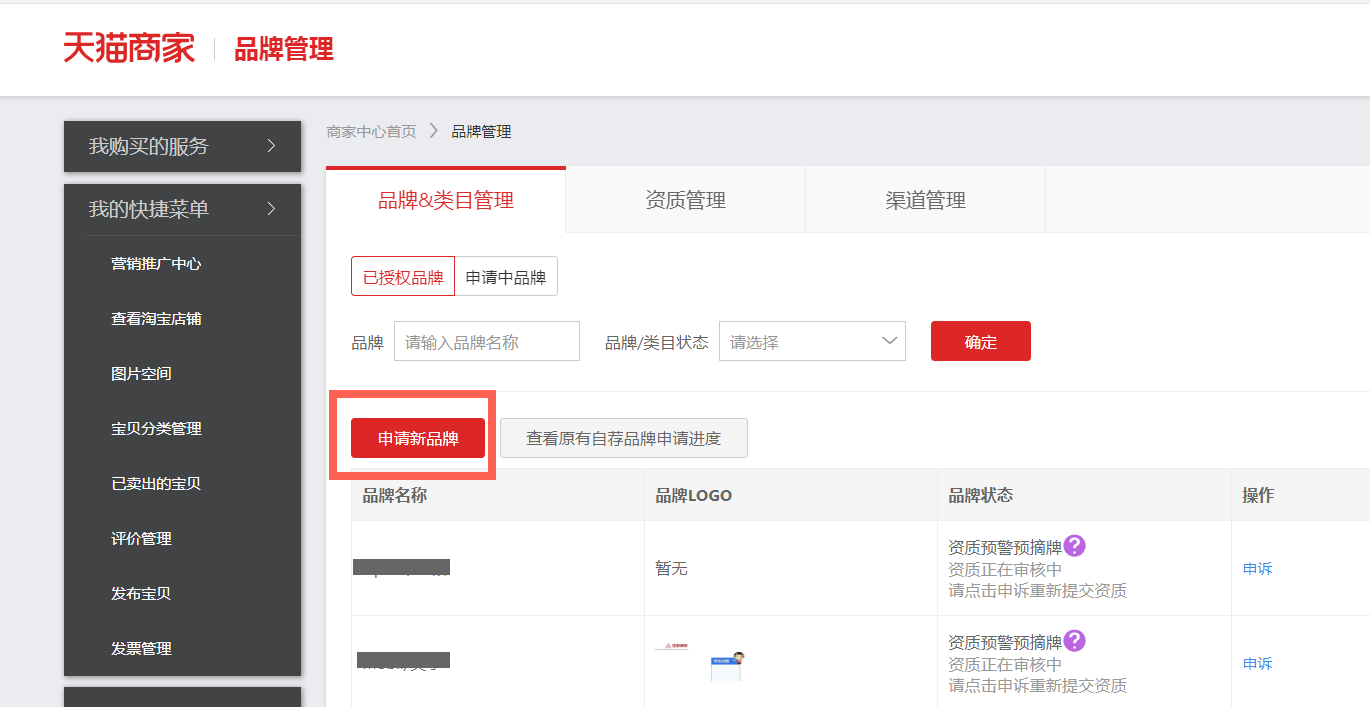Open the 品牌/类目状态 dropdown

tap(812, 341)
